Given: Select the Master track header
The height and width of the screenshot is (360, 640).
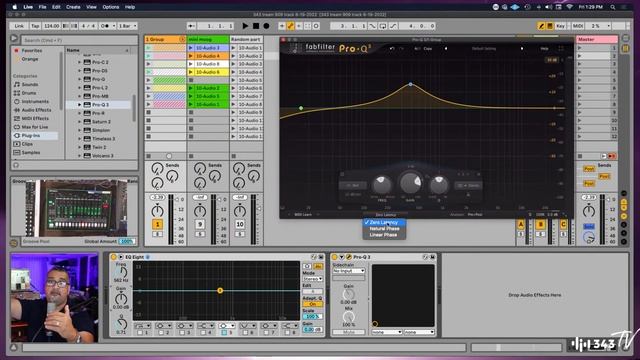Looking at the screenshot, I should pyautogui.click(x=597, y=40).
